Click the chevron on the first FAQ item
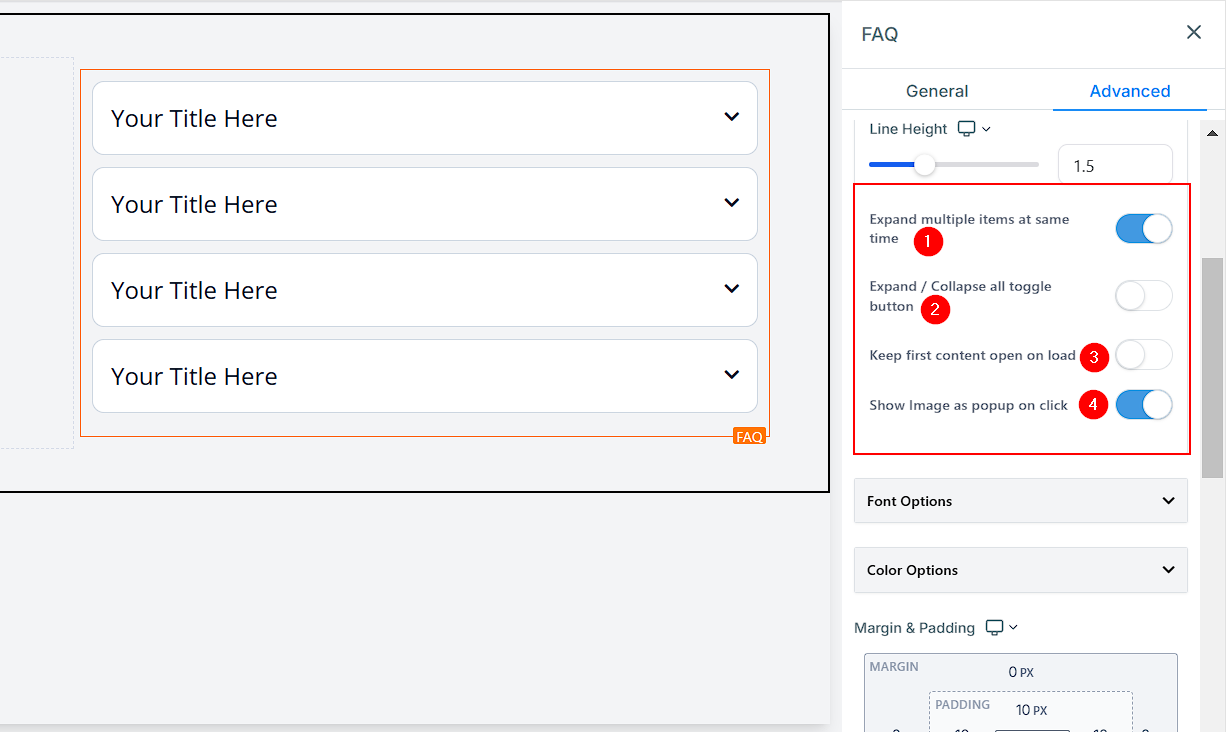 coord(731,117)
